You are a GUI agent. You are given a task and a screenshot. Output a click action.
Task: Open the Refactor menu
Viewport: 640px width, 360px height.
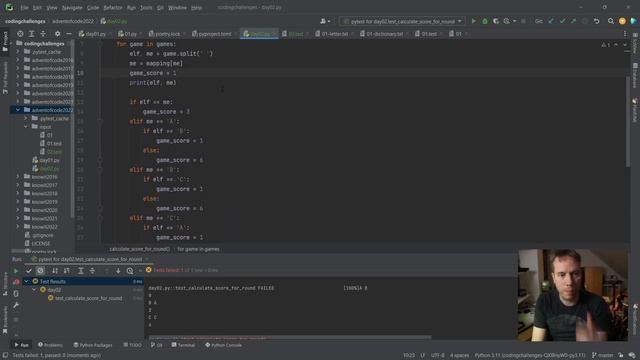(113, 7)
